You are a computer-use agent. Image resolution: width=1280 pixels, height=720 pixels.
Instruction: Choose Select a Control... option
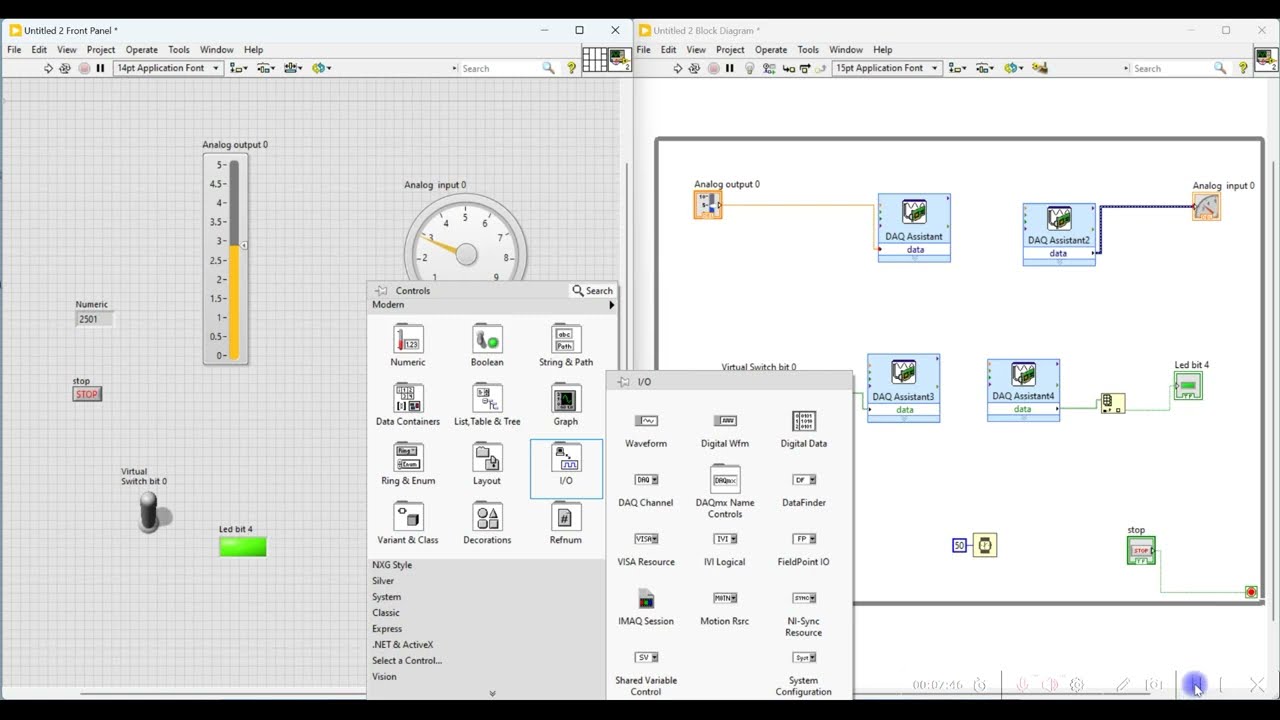click(x=407, y=661)
